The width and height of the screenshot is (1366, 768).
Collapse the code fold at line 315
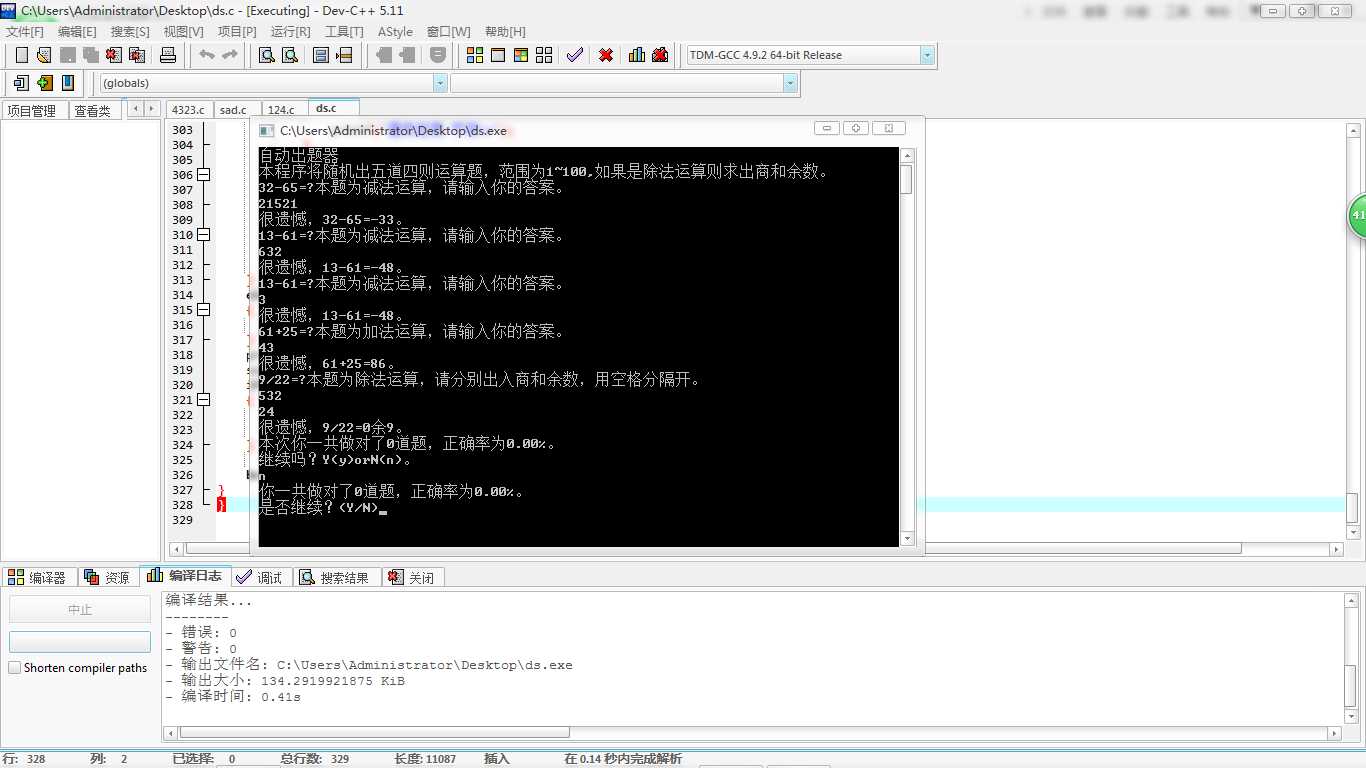204,310
